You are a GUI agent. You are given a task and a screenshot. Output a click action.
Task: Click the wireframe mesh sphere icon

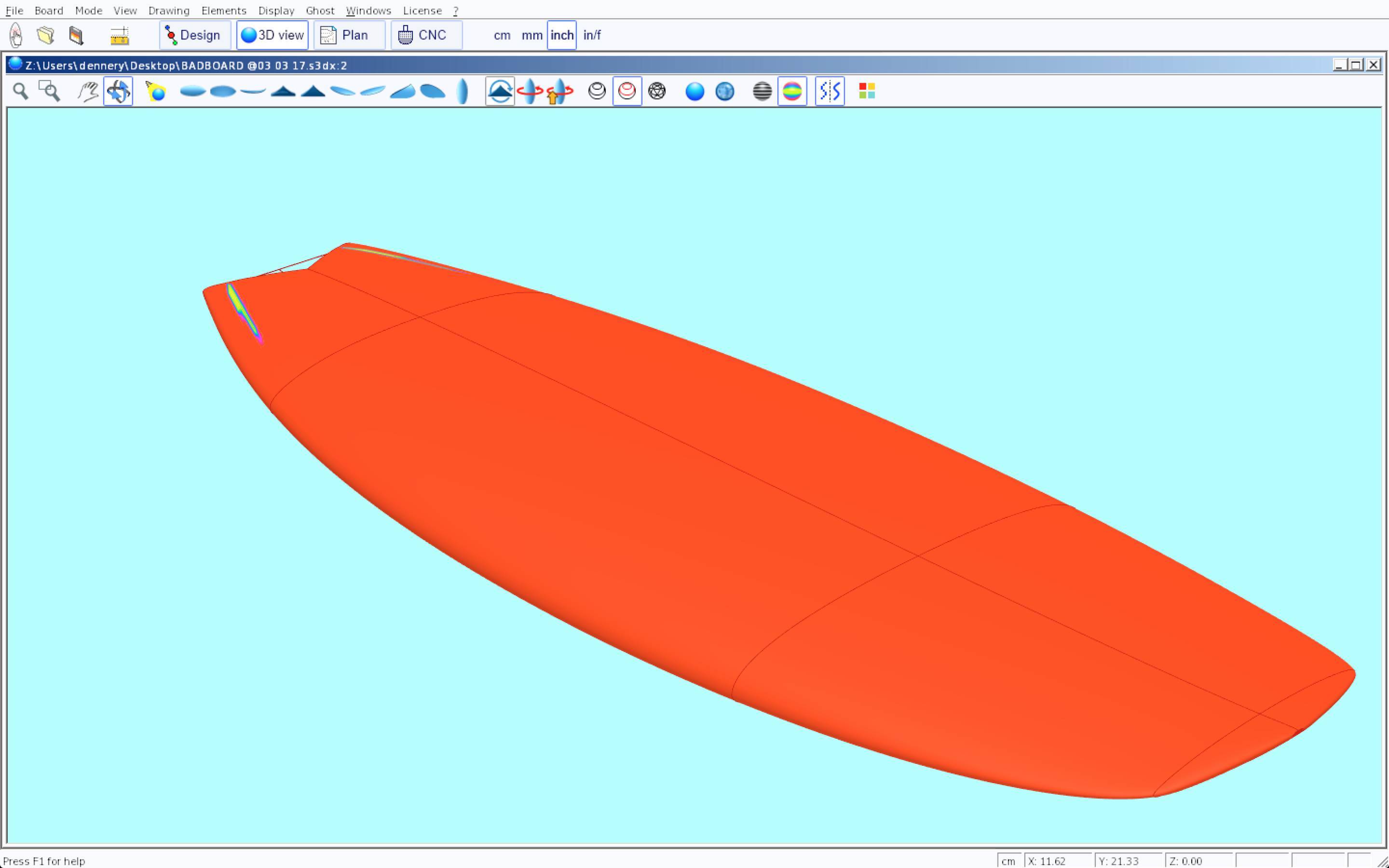(x=656, y=91)
